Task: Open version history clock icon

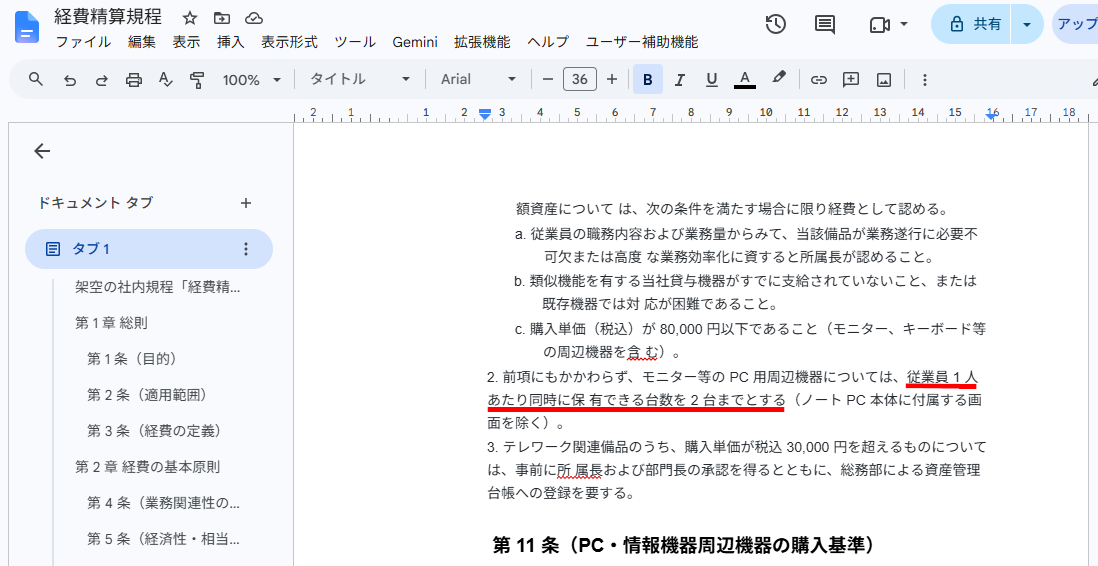Action: (x=775, y=25)
